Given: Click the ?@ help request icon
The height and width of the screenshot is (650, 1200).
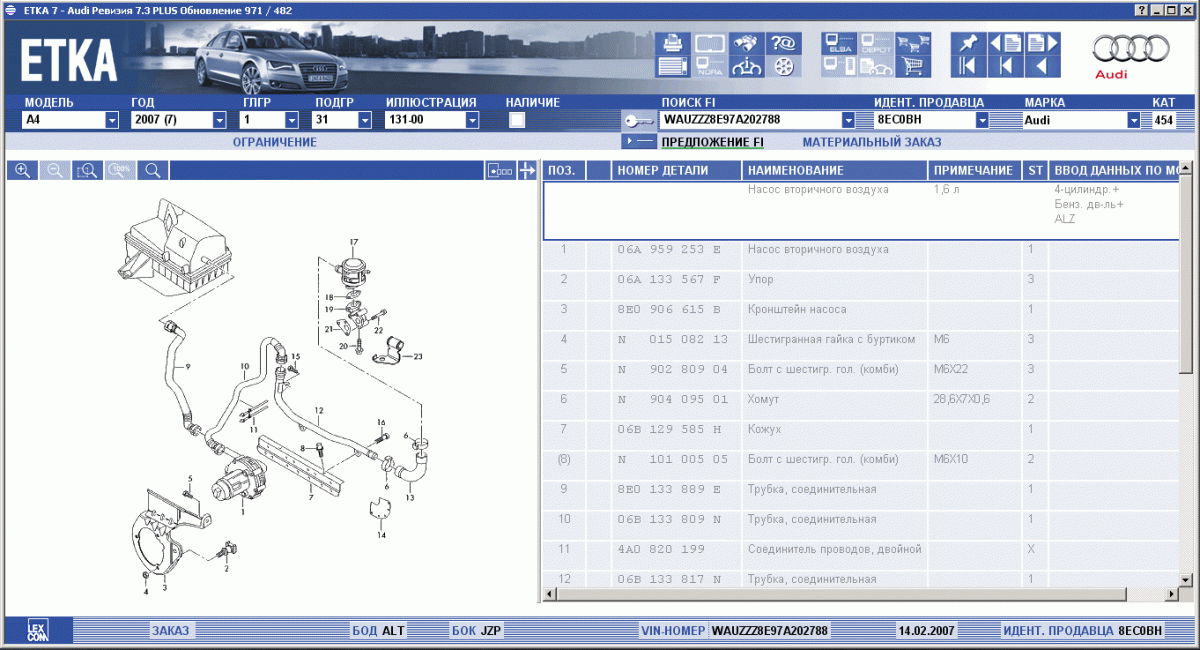Looking at the screenshot, I should pyautogui.click(x=783, y=43).
